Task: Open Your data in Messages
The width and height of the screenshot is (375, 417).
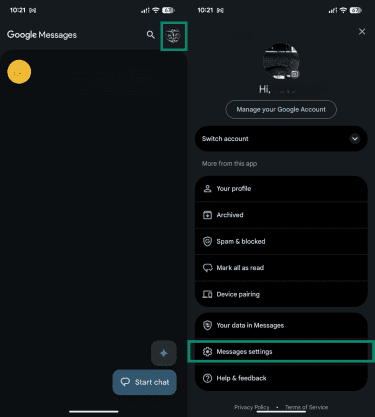Action: [281, 325]
